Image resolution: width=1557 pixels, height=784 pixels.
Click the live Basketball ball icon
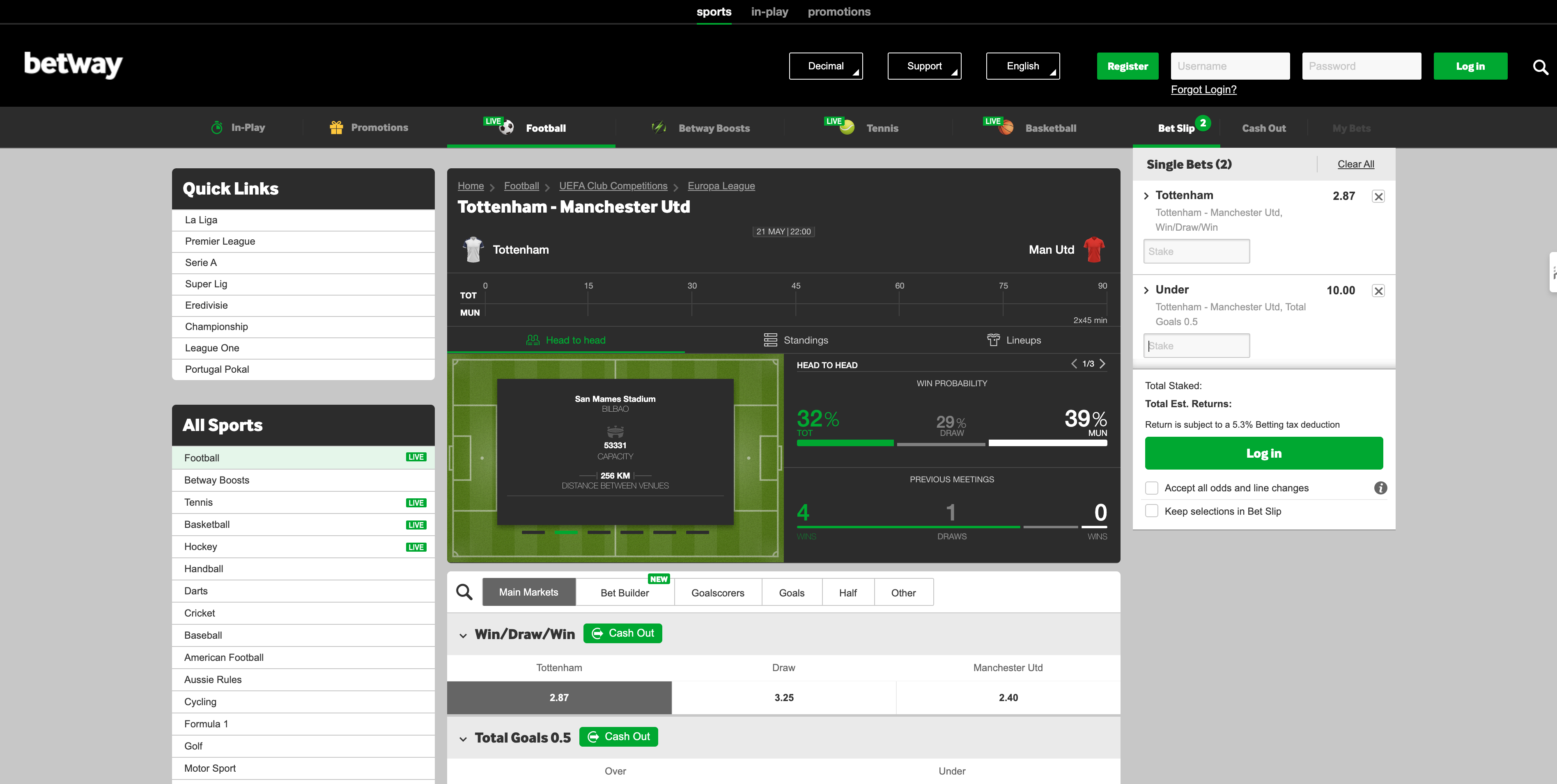(x=1006, y=127)
